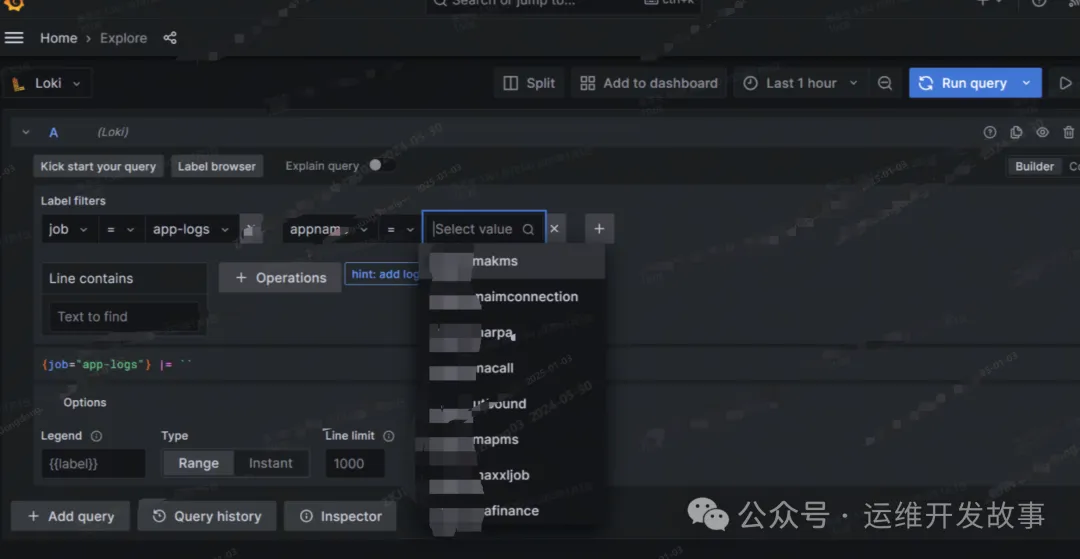Image resolution: width=1080 pixels, height=559 pixels.
Task: Hide query A using the eye icon
Action: (x=1042, y=132)
